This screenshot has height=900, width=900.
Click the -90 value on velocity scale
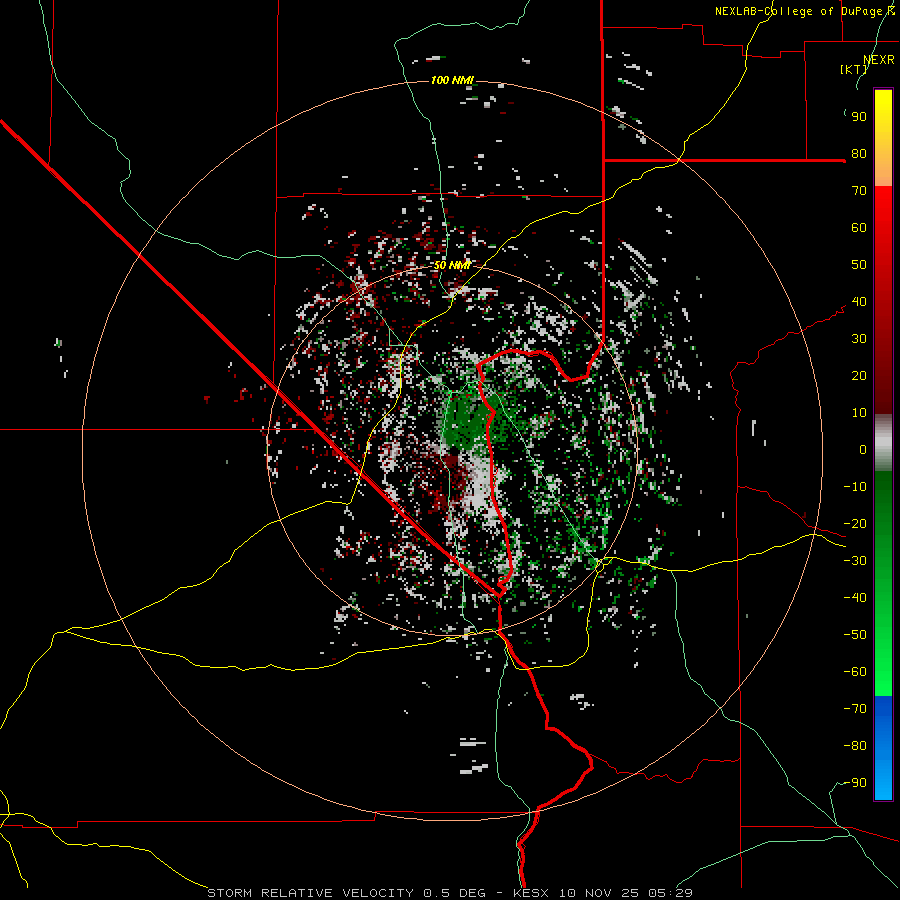click(x=855, y=783)
